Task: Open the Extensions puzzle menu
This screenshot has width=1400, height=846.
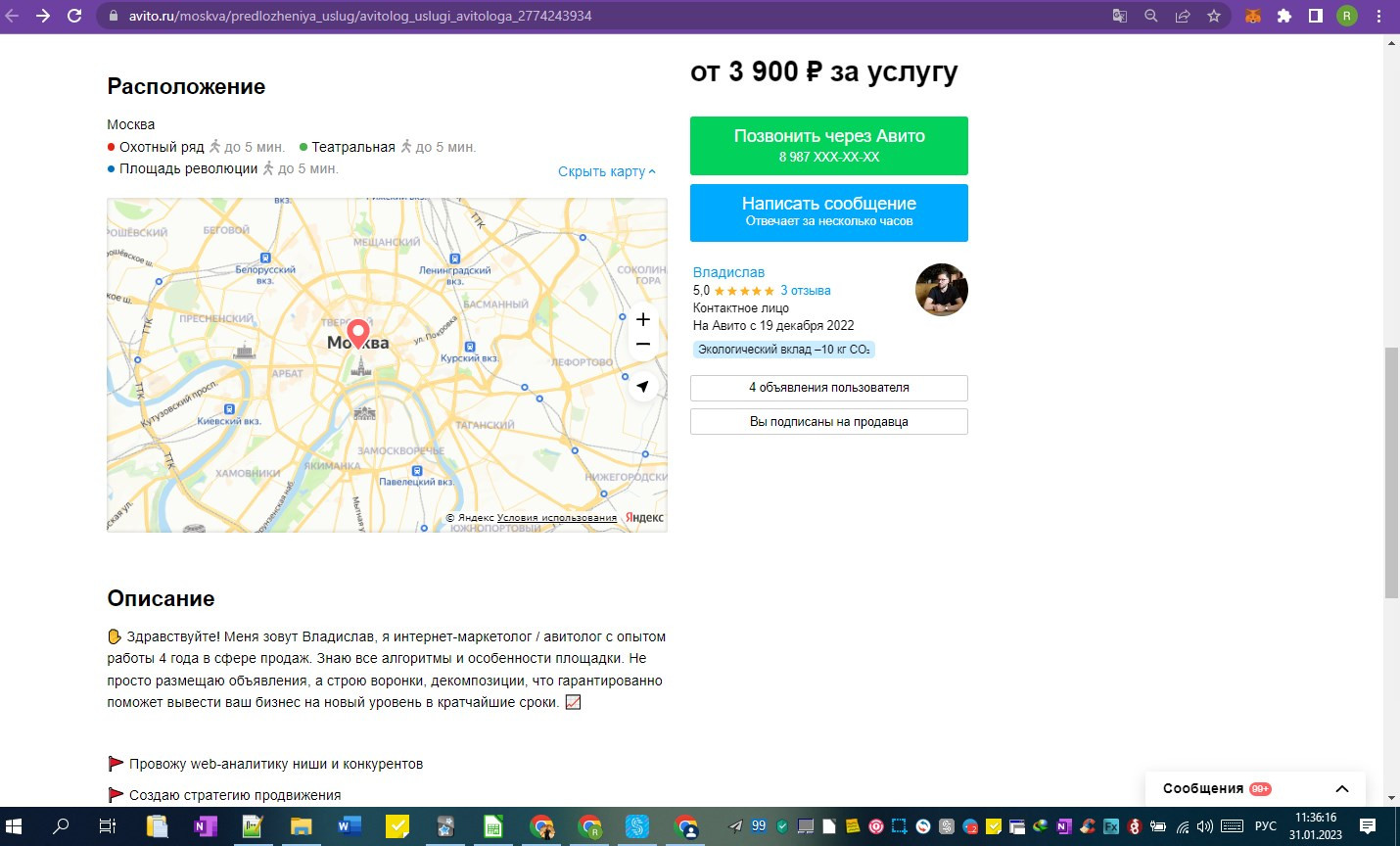Action: point(1284,16)
